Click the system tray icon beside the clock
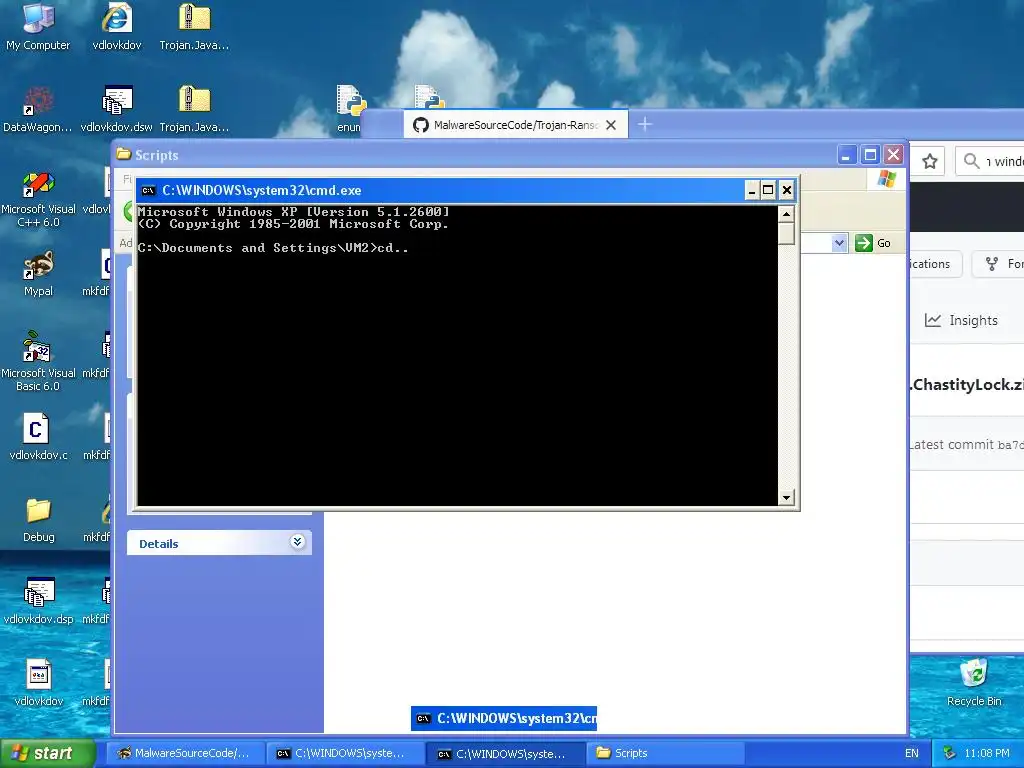The height and width of the screenshot is (768, 1024). click(950, 753)
